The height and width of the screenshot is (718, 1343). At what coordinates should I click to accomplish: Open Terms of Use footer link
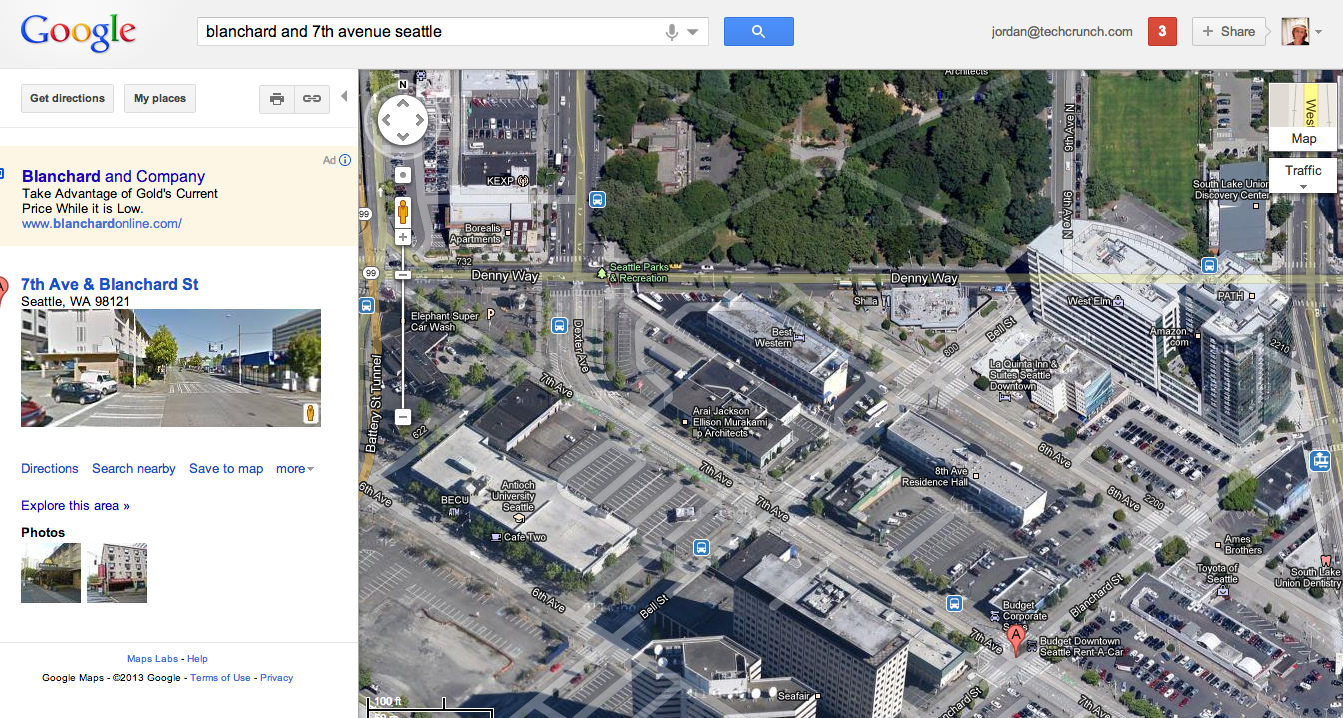pos(220,678)
